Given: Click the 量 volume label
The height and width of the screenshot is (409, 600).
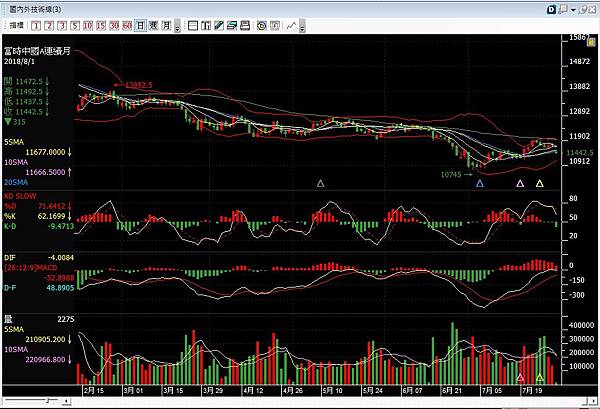Looking at the screenshot, I should click(8, 319).
